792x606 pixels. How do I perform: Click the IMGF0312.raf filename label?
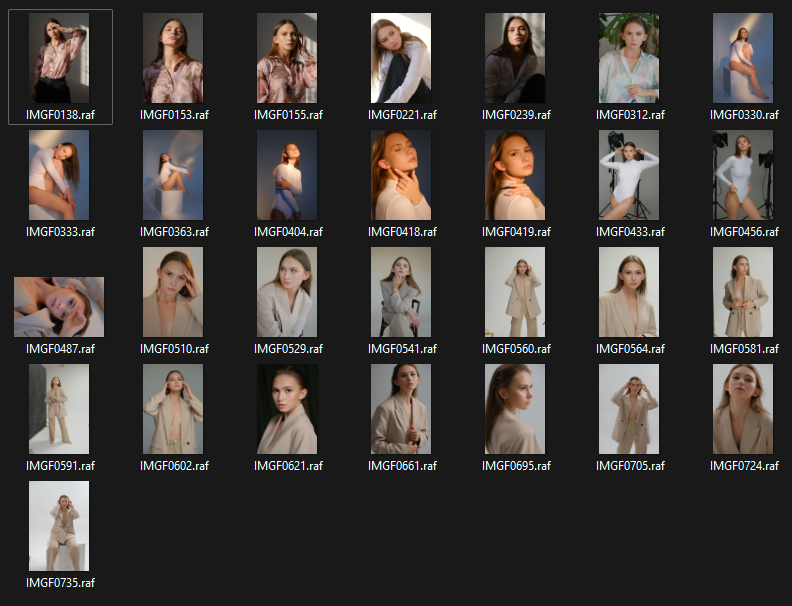[x=630, y=115]
